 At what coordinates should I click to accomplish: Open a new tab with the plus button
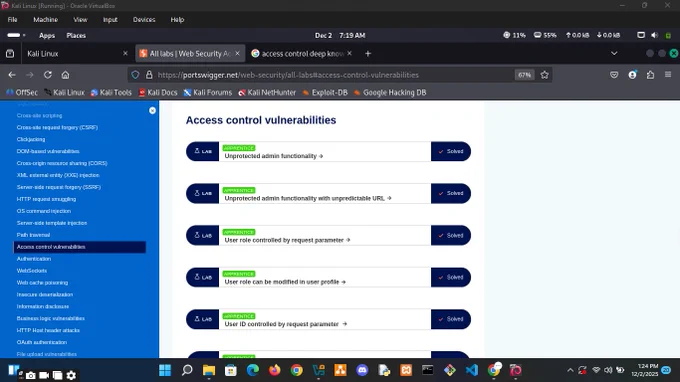[x=368, y=54]
